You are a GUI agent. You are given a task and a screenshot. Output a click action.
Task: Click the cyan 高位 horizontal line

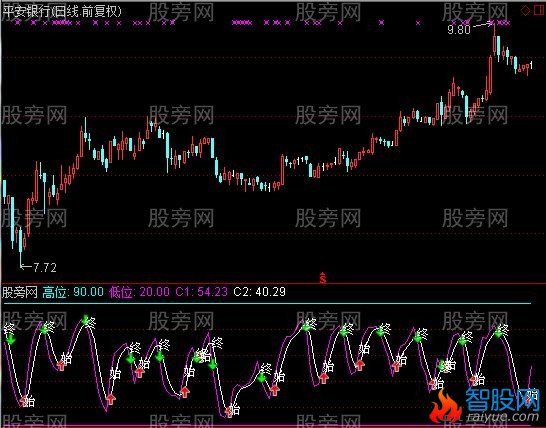[266, 304]
